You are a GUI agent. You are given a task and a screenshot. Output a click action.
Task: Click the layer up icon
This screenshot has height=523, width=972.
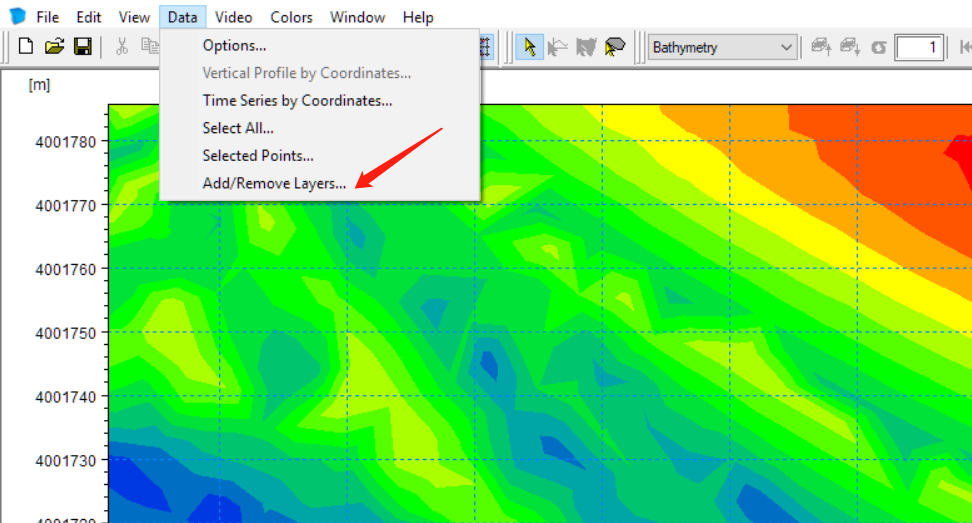click(821, 47)
